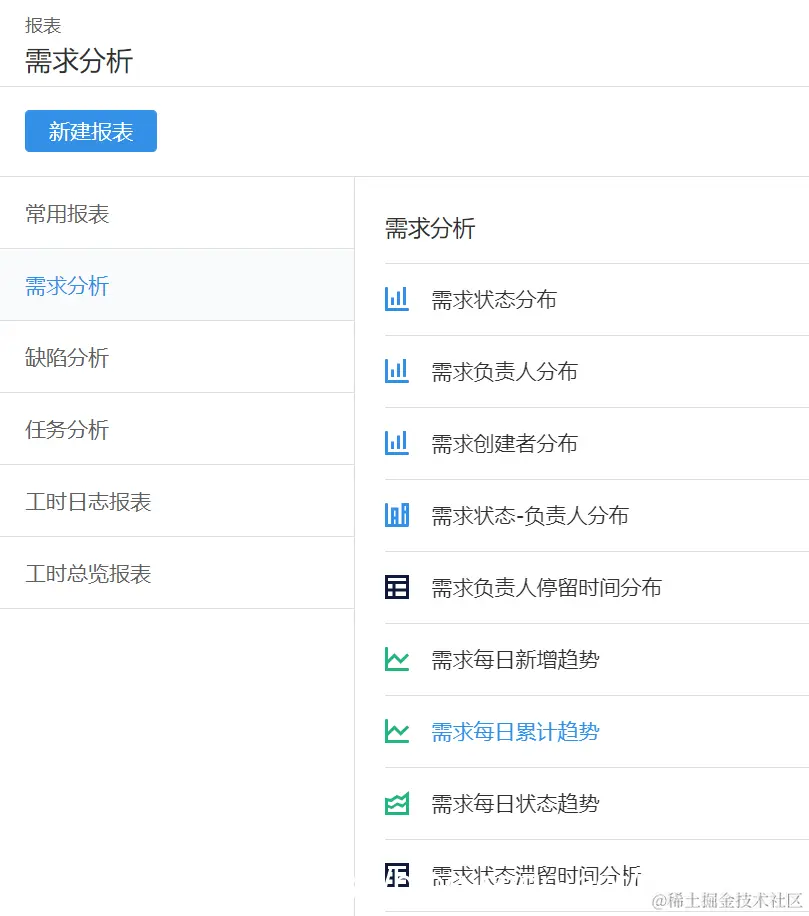Click the bar chart icon beside 需求状态分布
809x916 pixels.
[x=397, y=298]
